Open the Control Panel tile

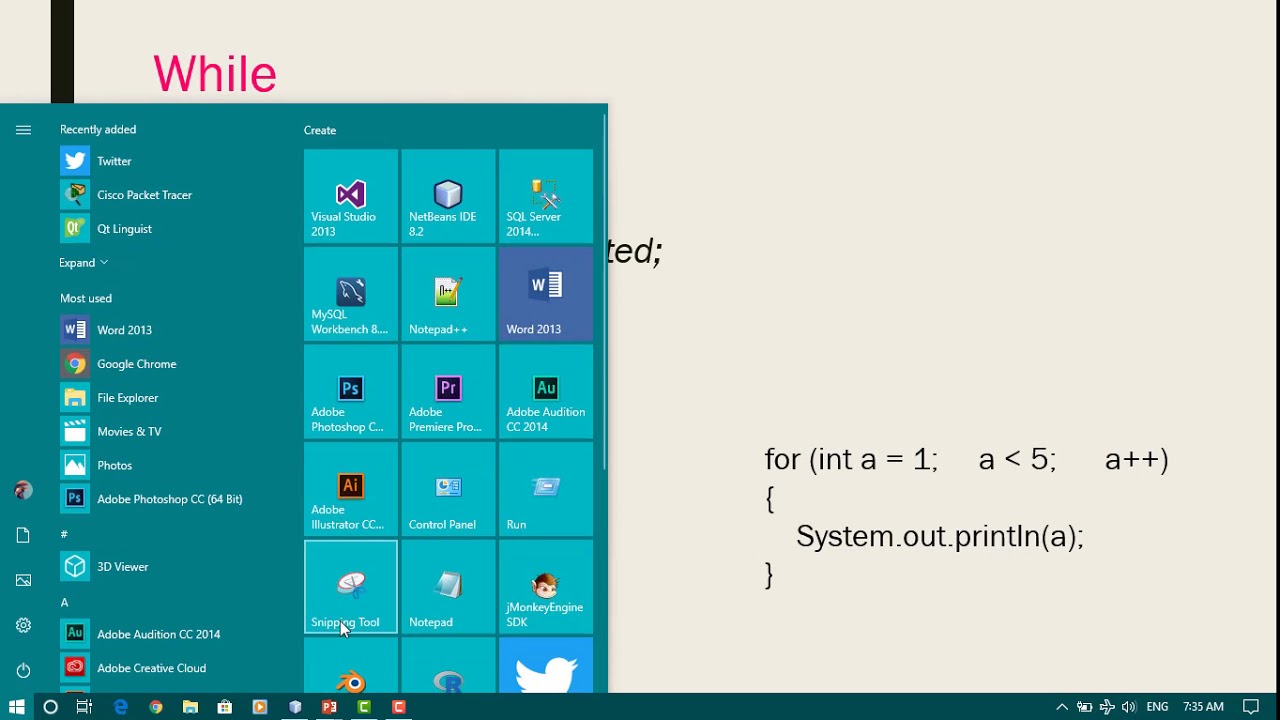(448, 489)
